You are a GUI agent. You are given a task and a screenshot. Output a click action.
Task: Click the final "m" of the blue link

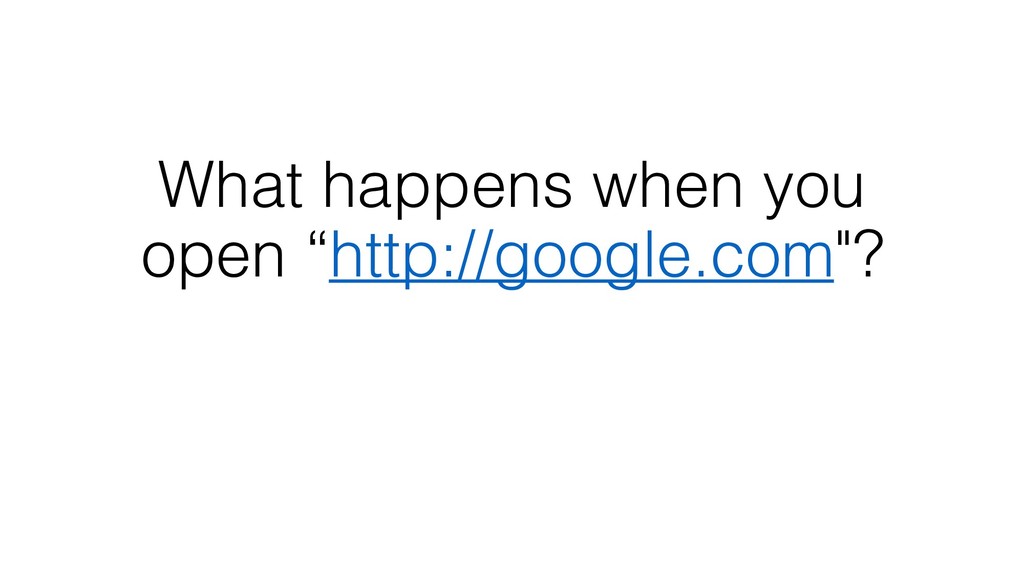(808, 260)
